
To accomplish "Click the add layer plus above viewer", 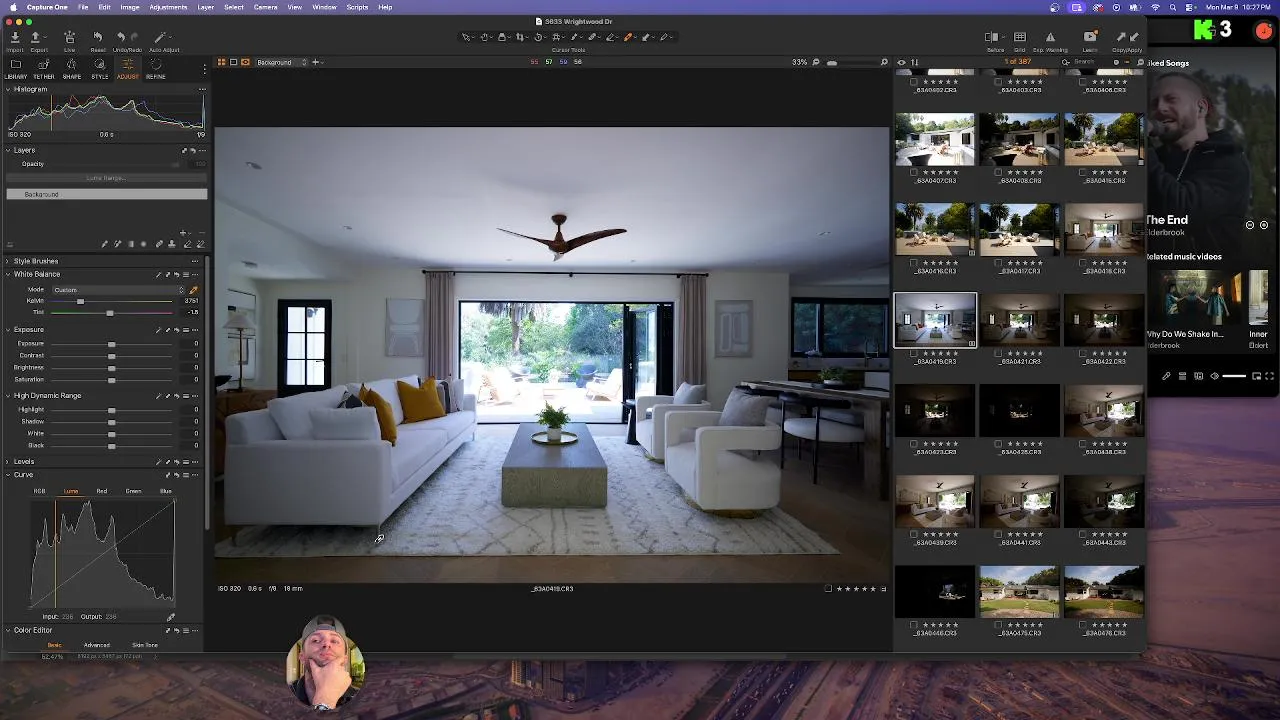I will (315, 62).
